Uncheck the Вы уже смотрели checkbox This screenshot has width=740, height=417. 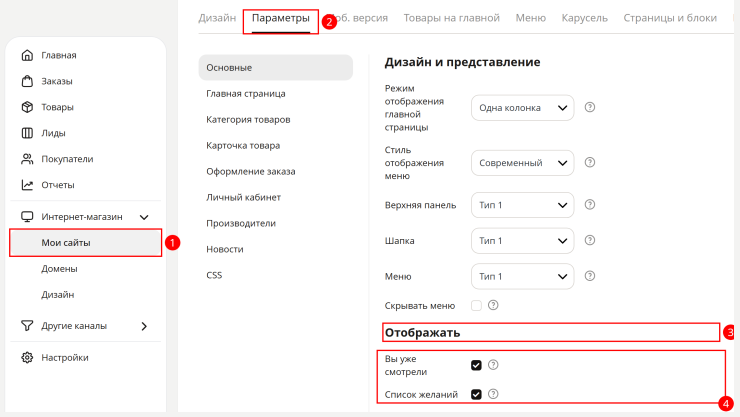tap(476, 365)
